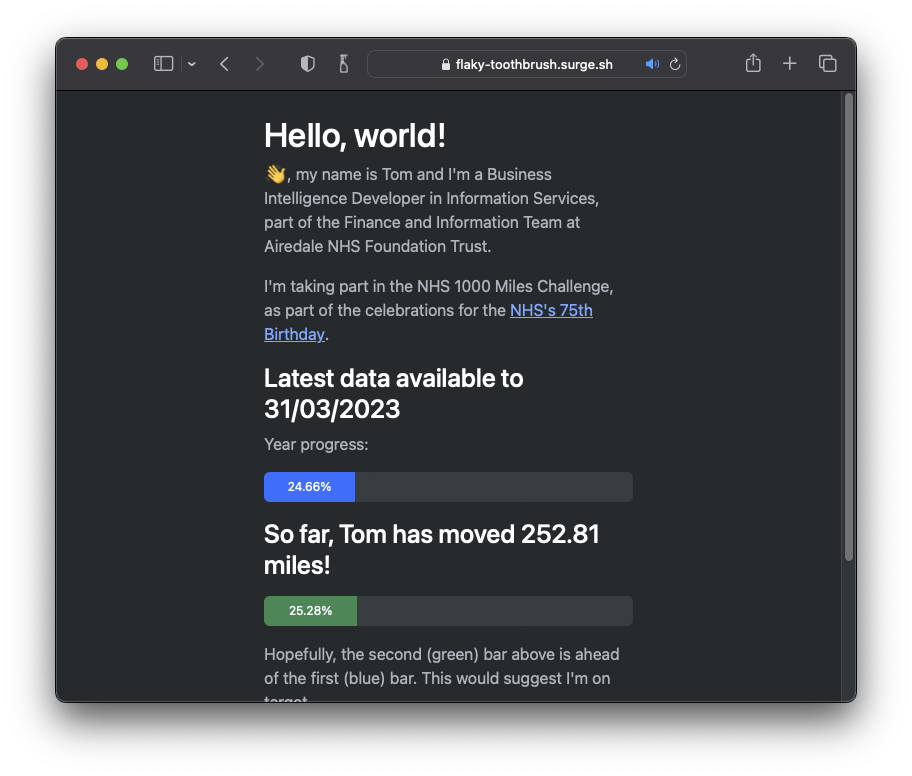Image resolution: width=912 pixels, height=776 pixels.
Task: Click the blue 24.66% progress bar
Action: pyautogui.click(x=309, y=487)
